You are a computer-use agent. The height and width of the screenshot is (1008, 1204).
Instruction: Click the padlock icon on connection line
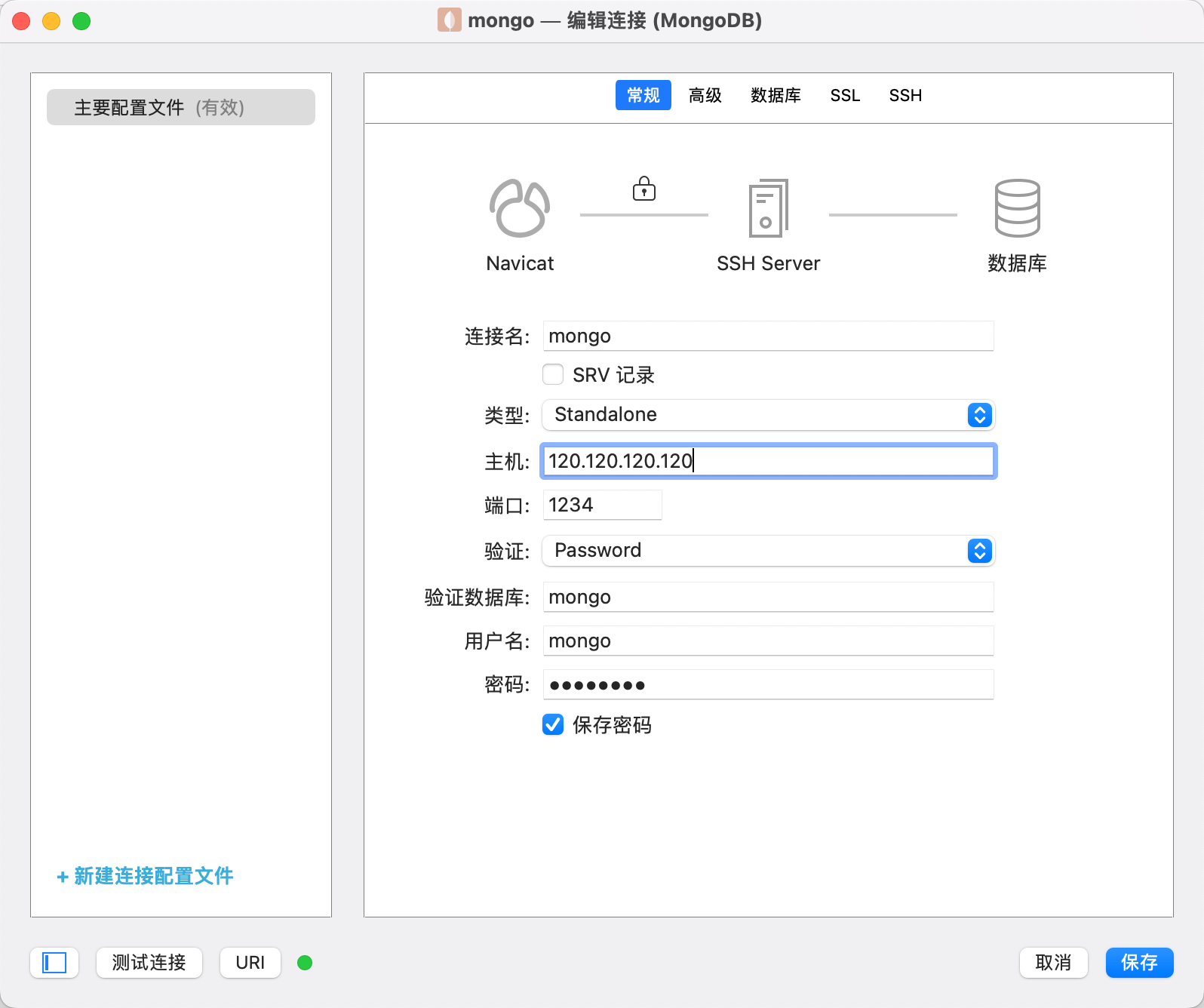[643, 189]
